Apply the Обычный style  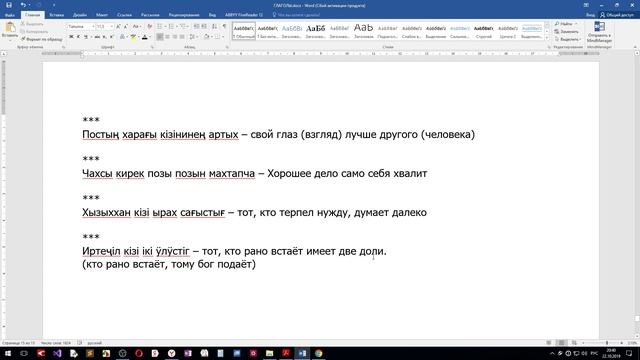244,31
